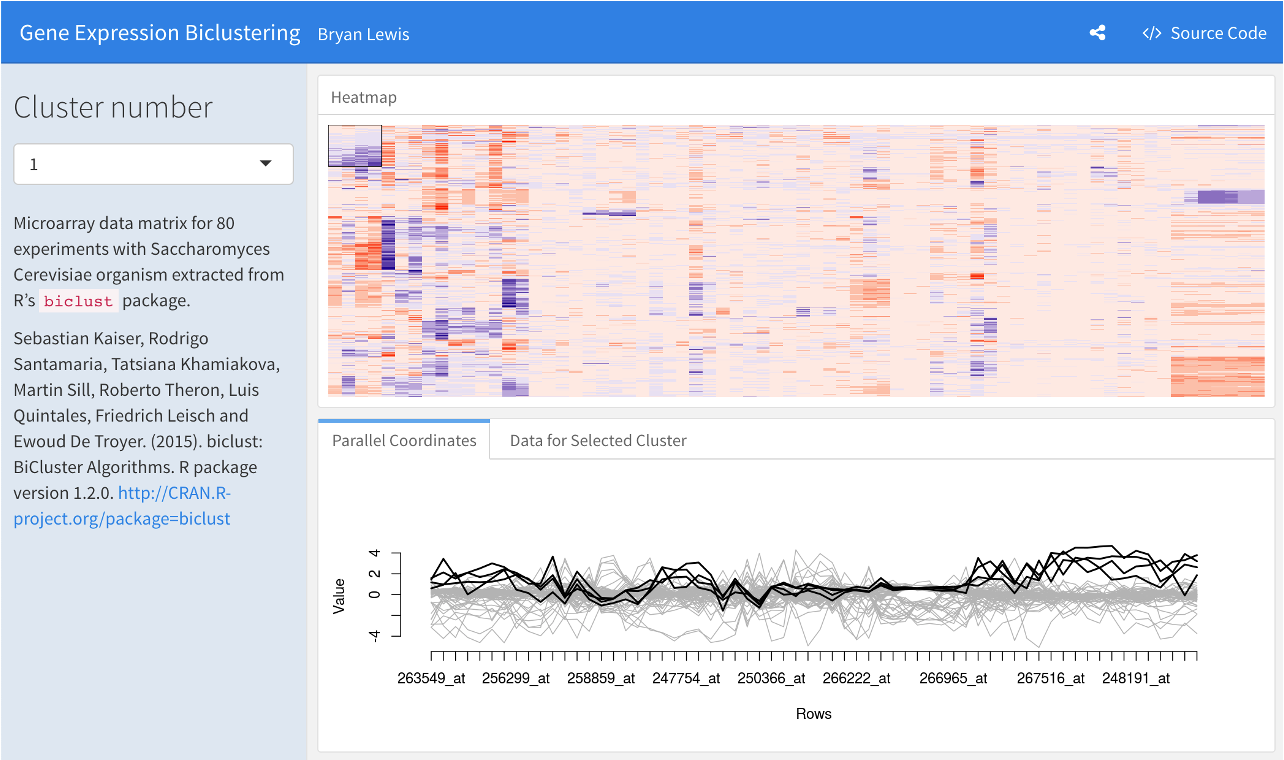1284x760 pixels.
Task: Click the red biclust code label in the sidebar
Action: coord(84,301)
